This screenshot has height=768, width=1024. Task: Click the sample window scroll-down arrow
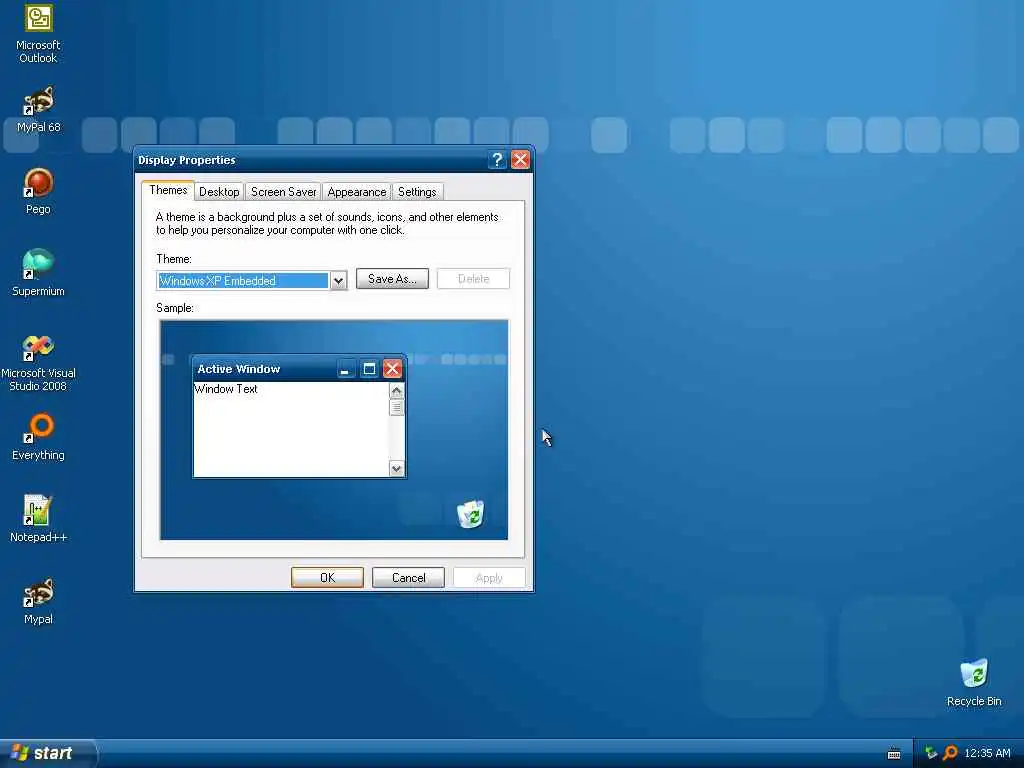396,468
